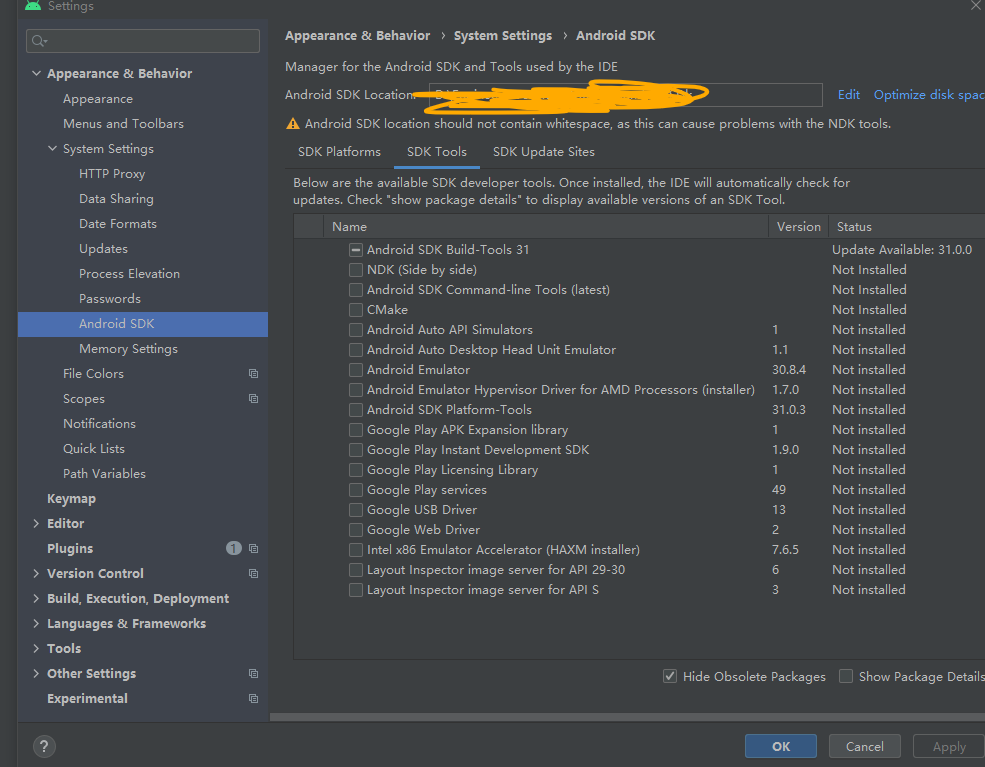Click the project-level icon beside Scopes

point(253,399)
